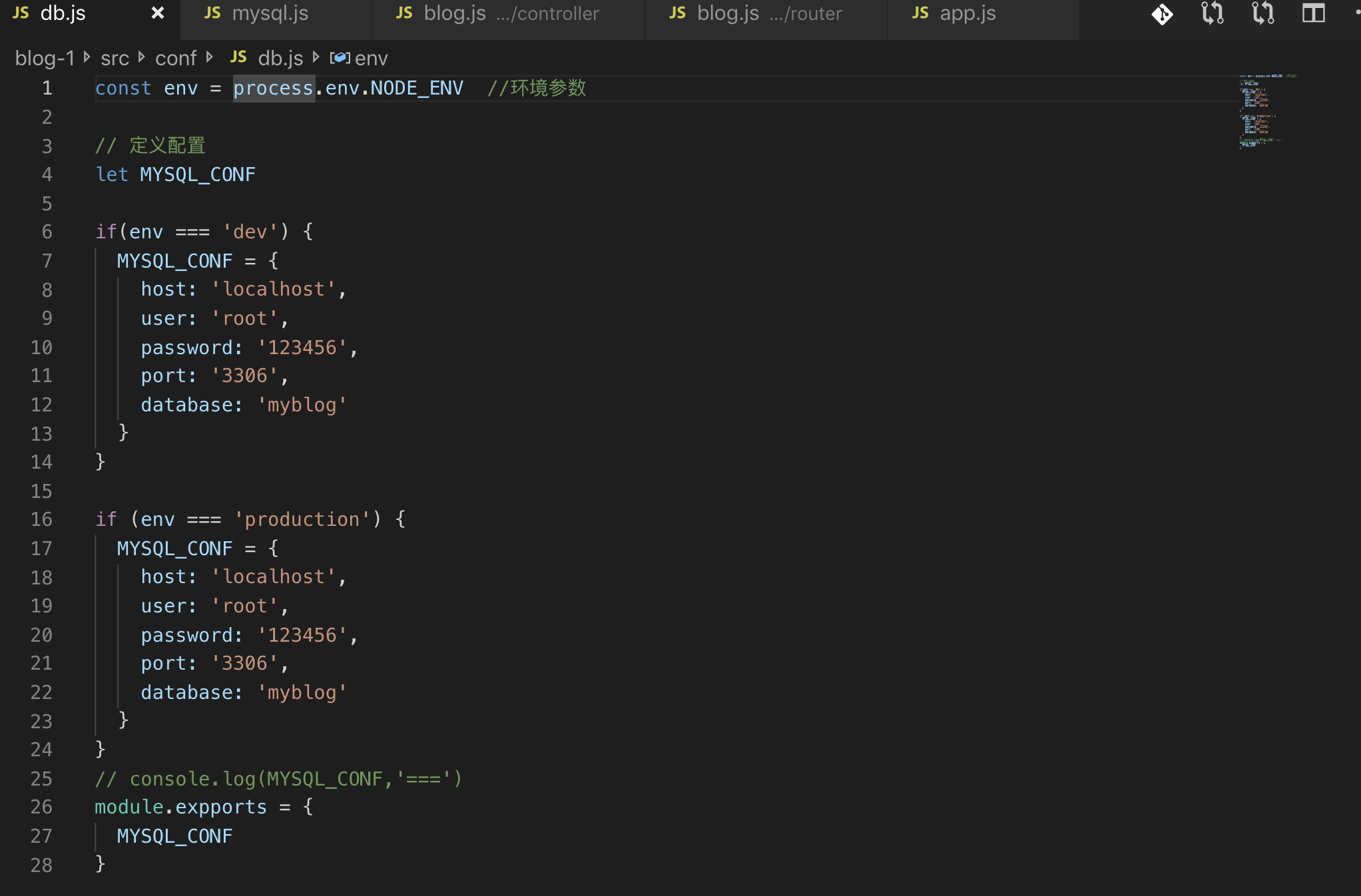
Task: Click the conf breadcrumb folder
Action: click(x=176, y=59)
